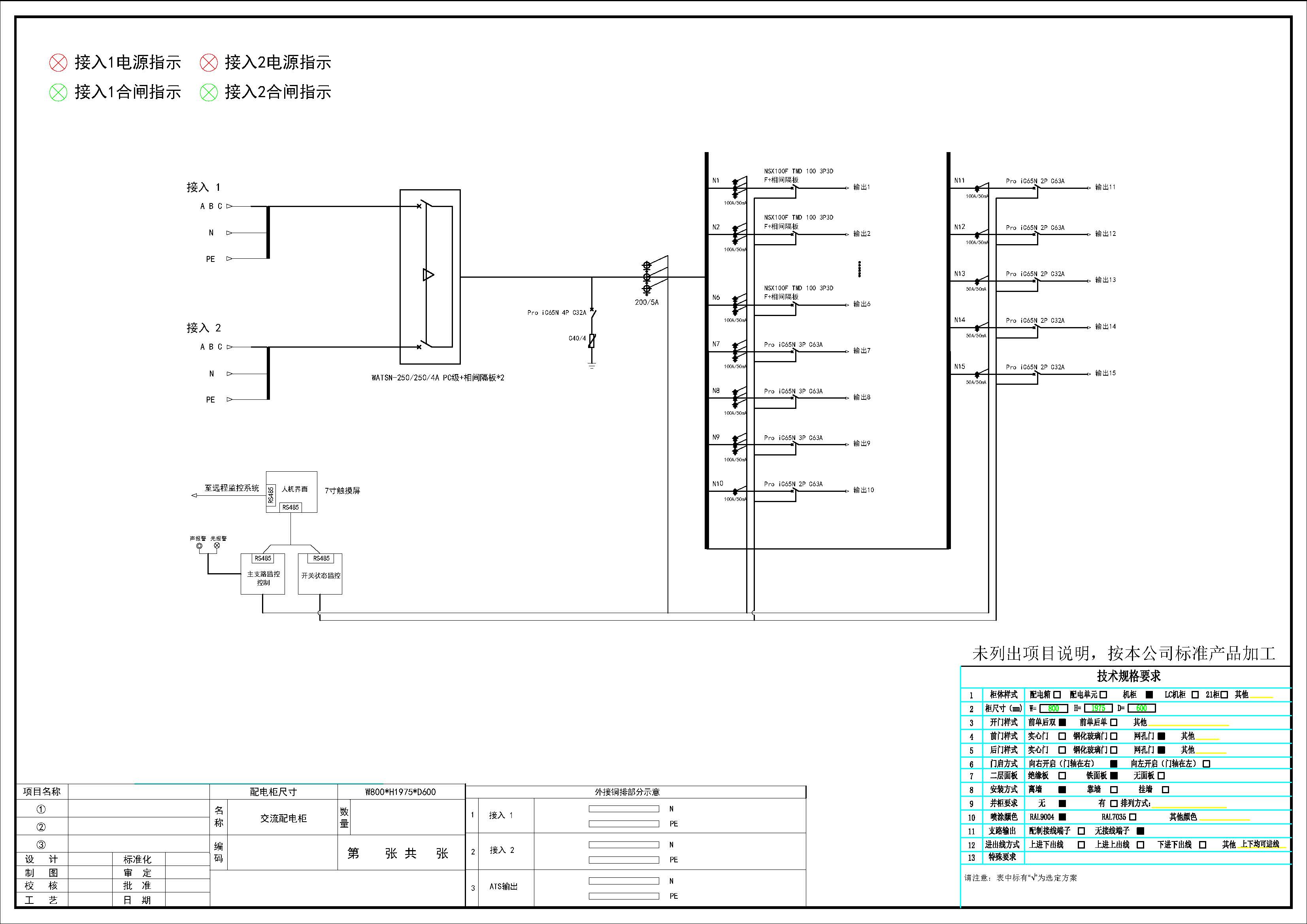Click the 输出6 output label
Image resolution: width=1307 pixels, height=924 pixels.
point(862,305)
